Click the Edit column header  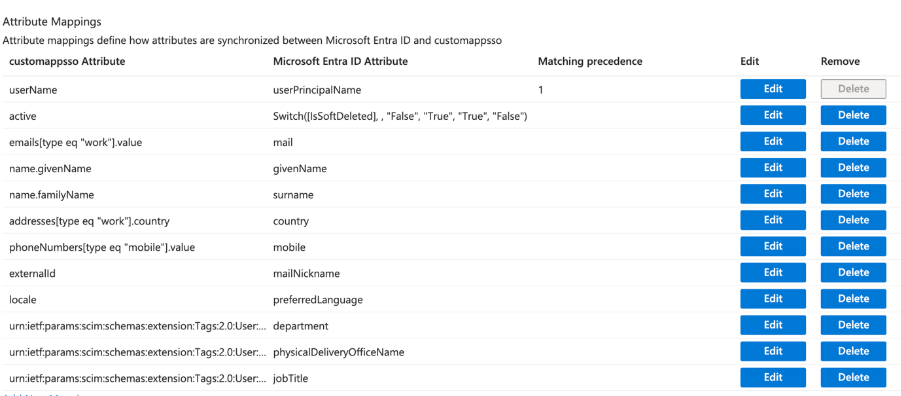(749, 61)
